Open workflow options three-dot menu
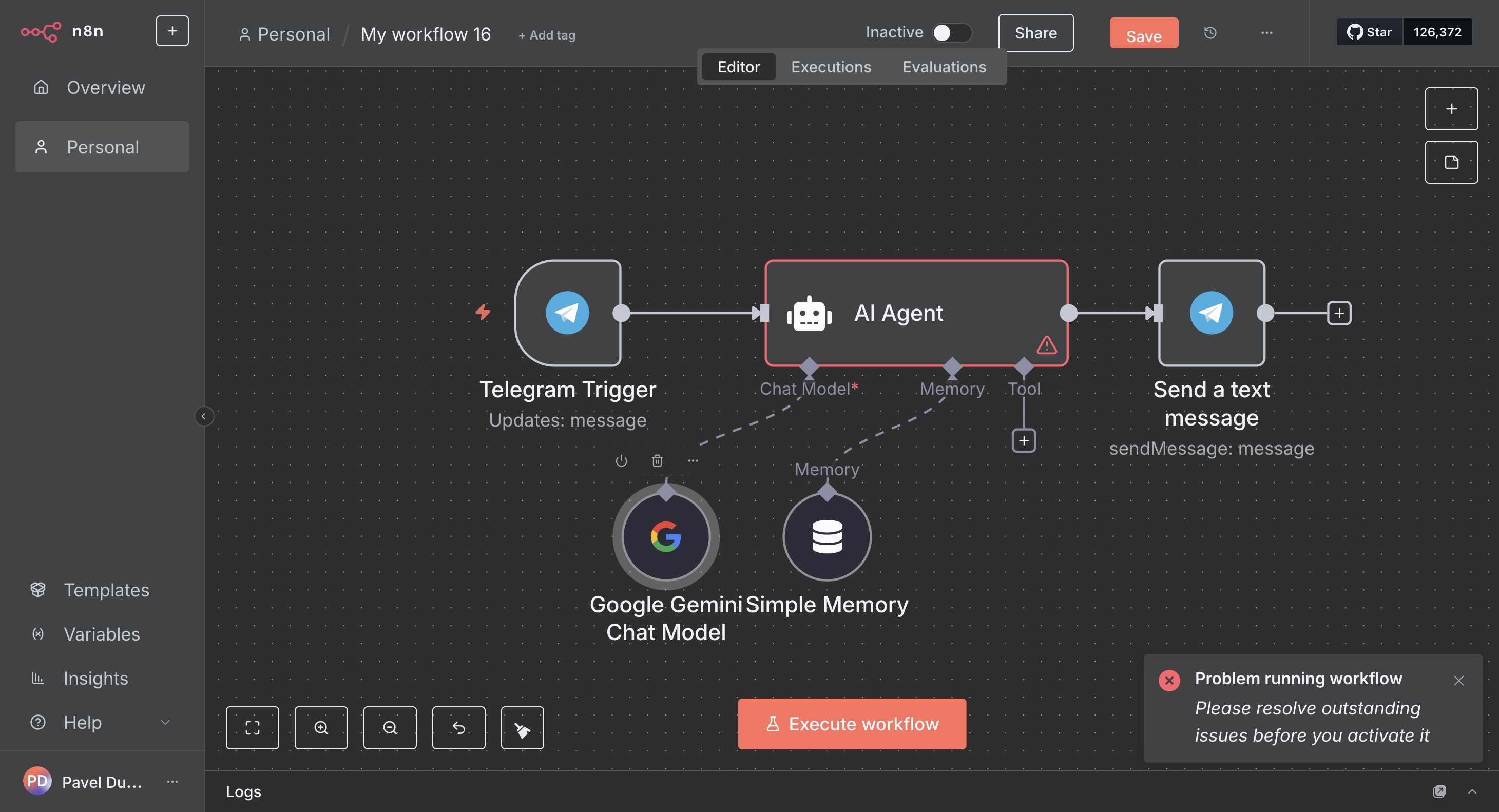Image resolution: width=1499 pixels, height=812 pixels. click(x=1266, y=33)
